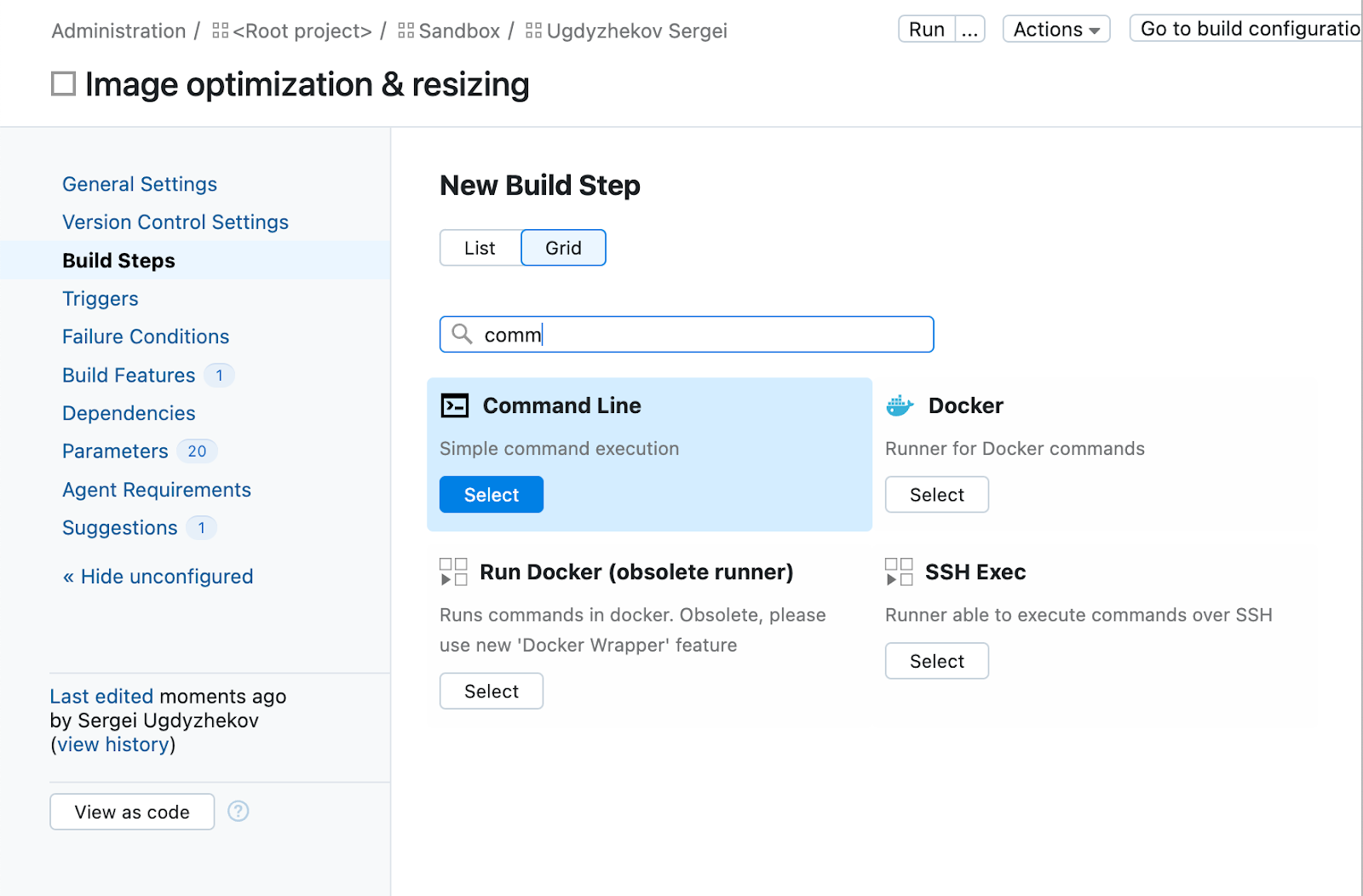Toggle the build configuration status checkbox
Image resolution: width=1363 pixels, height=896 pixels.
[x=64, y=84]
